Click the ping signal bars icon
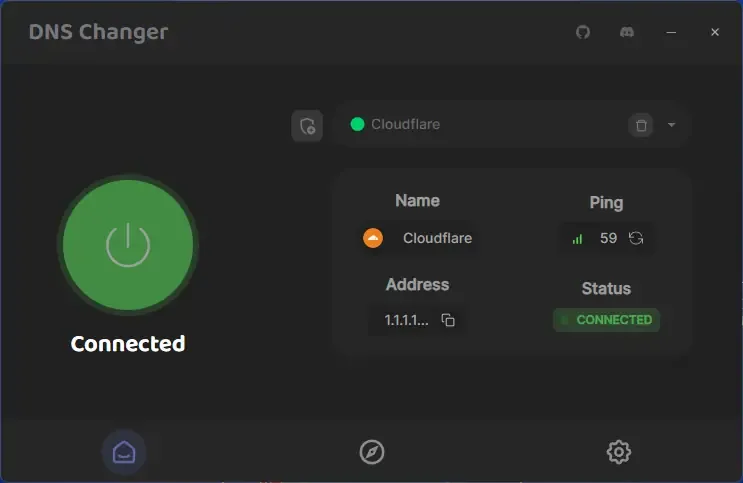This screenshot has width=743, height=483. pos(577,239)
